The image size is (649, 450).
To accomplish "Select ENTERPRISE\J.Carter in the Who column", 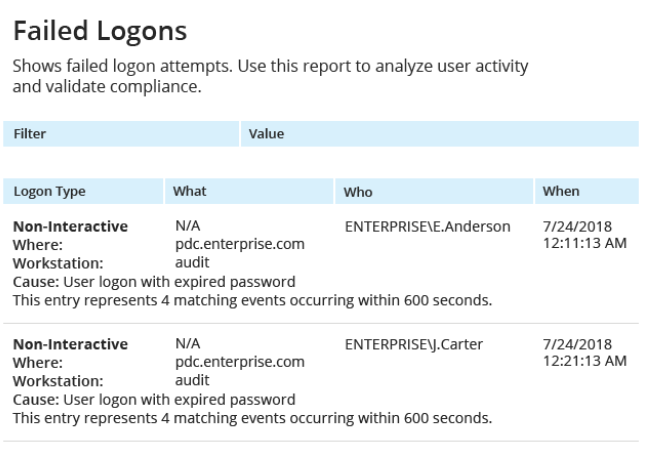I will (x=413, y=345).
